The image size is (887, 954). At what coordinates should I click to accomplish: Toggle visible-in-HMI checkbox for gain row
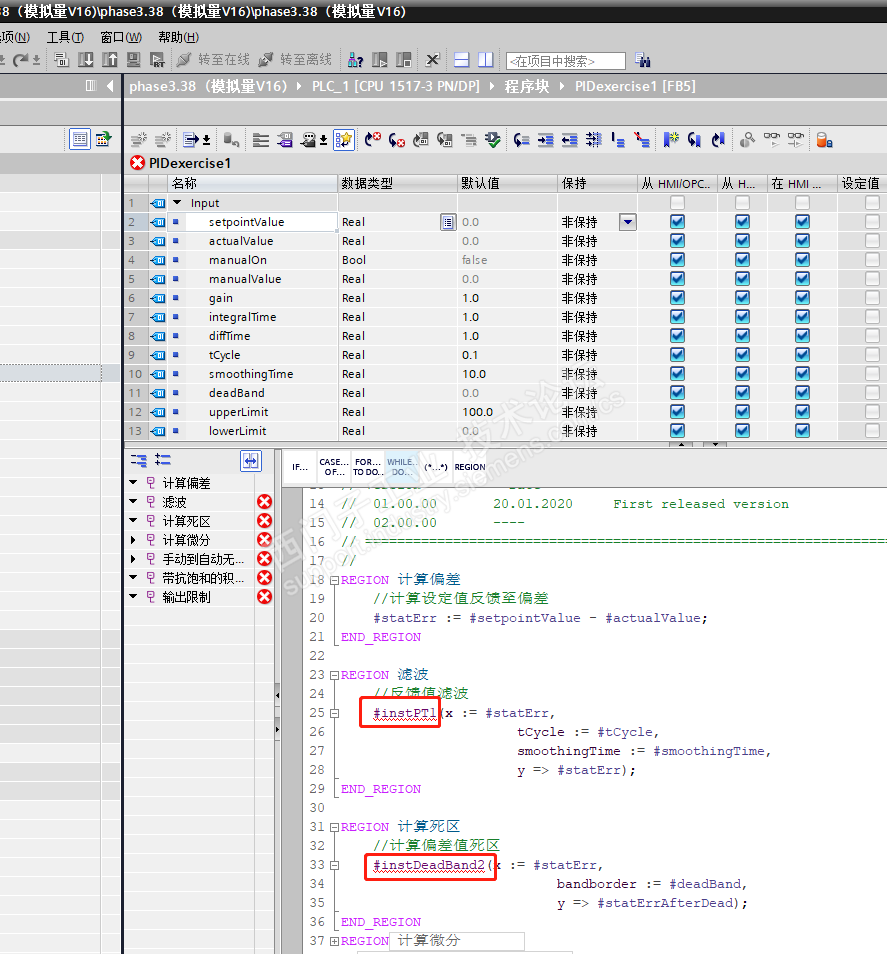tap(802, 298)
